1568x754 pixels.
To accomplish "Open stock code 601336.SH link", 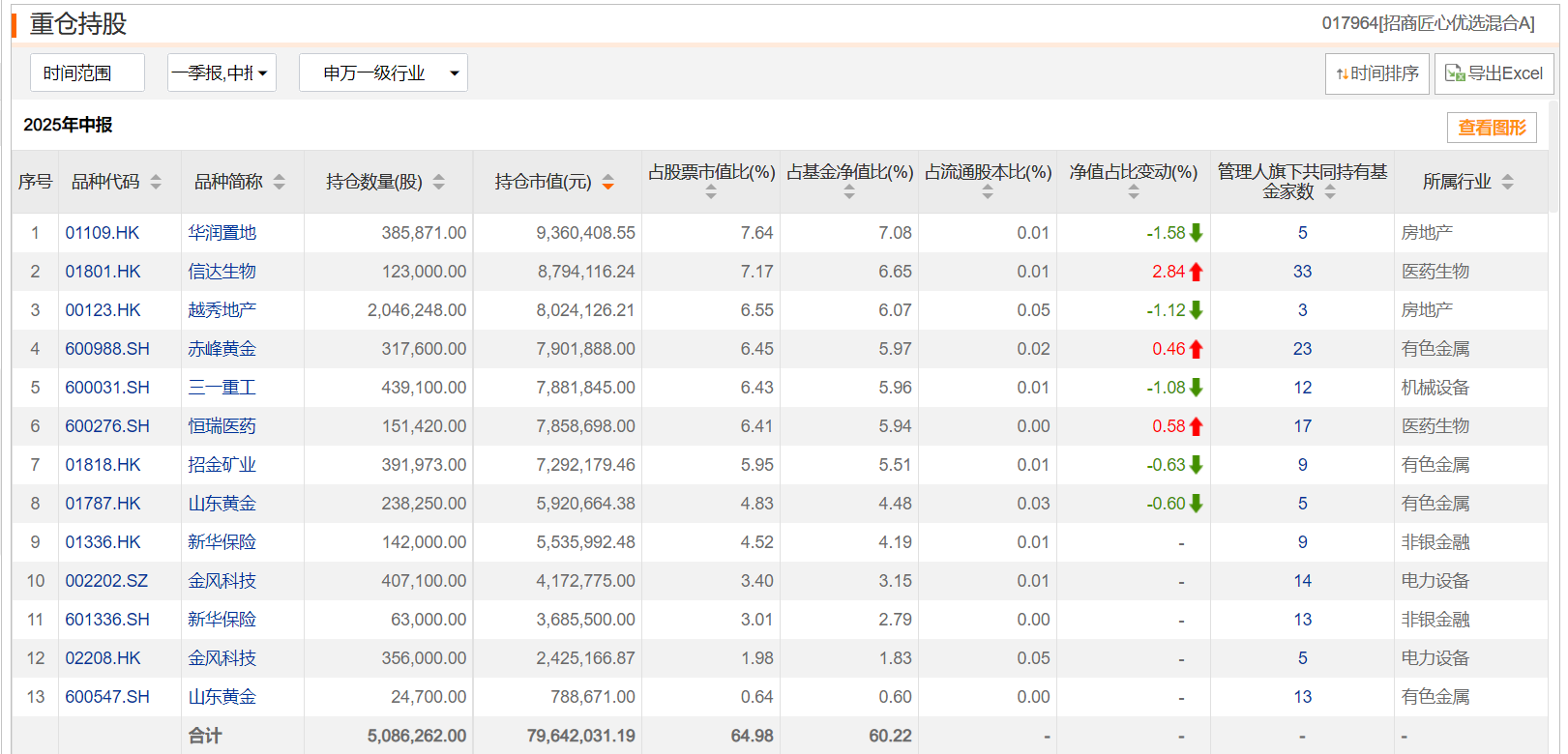I will 107,620.
